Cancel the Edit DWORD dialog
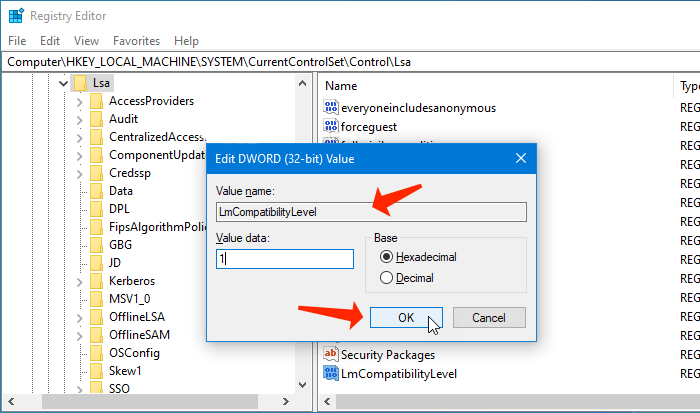This screenshot has width=700, height=413. (489, 317)
